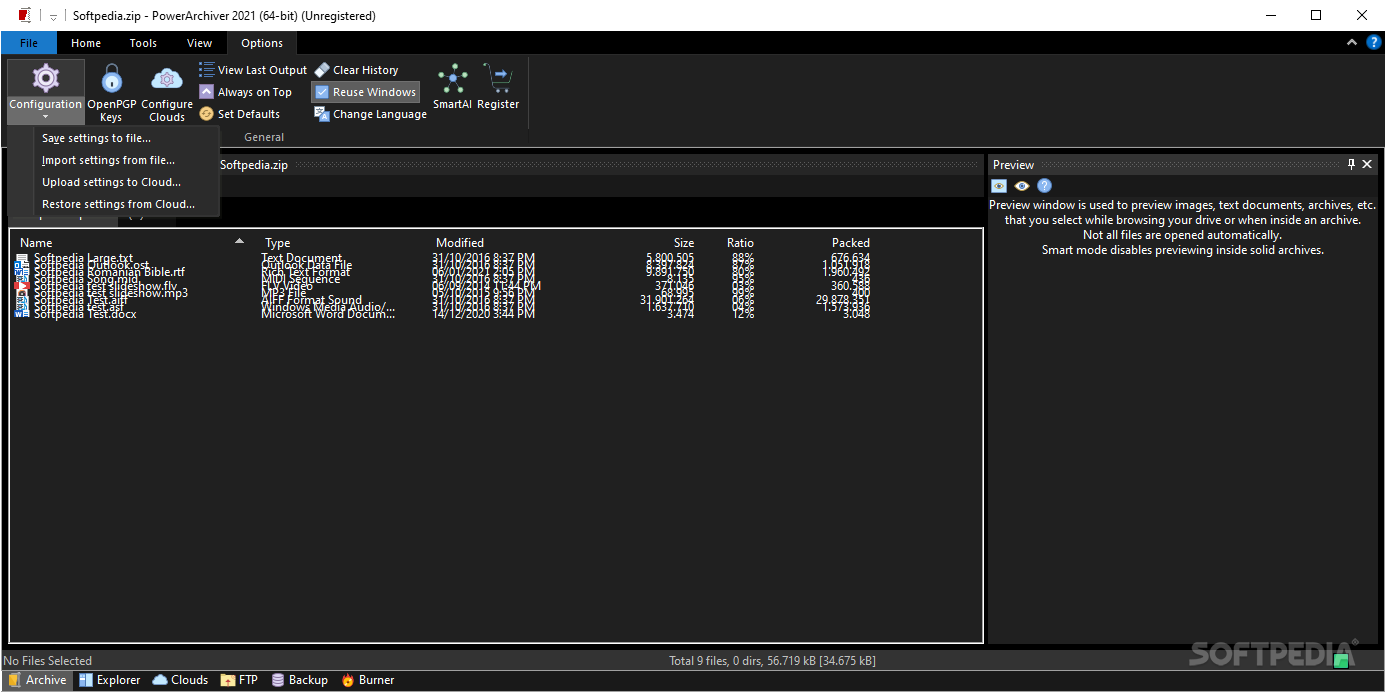The height and width of the screenshot is (693, 1386).
Task: Sort list by Type column
Action: click(x=278, y=243)
